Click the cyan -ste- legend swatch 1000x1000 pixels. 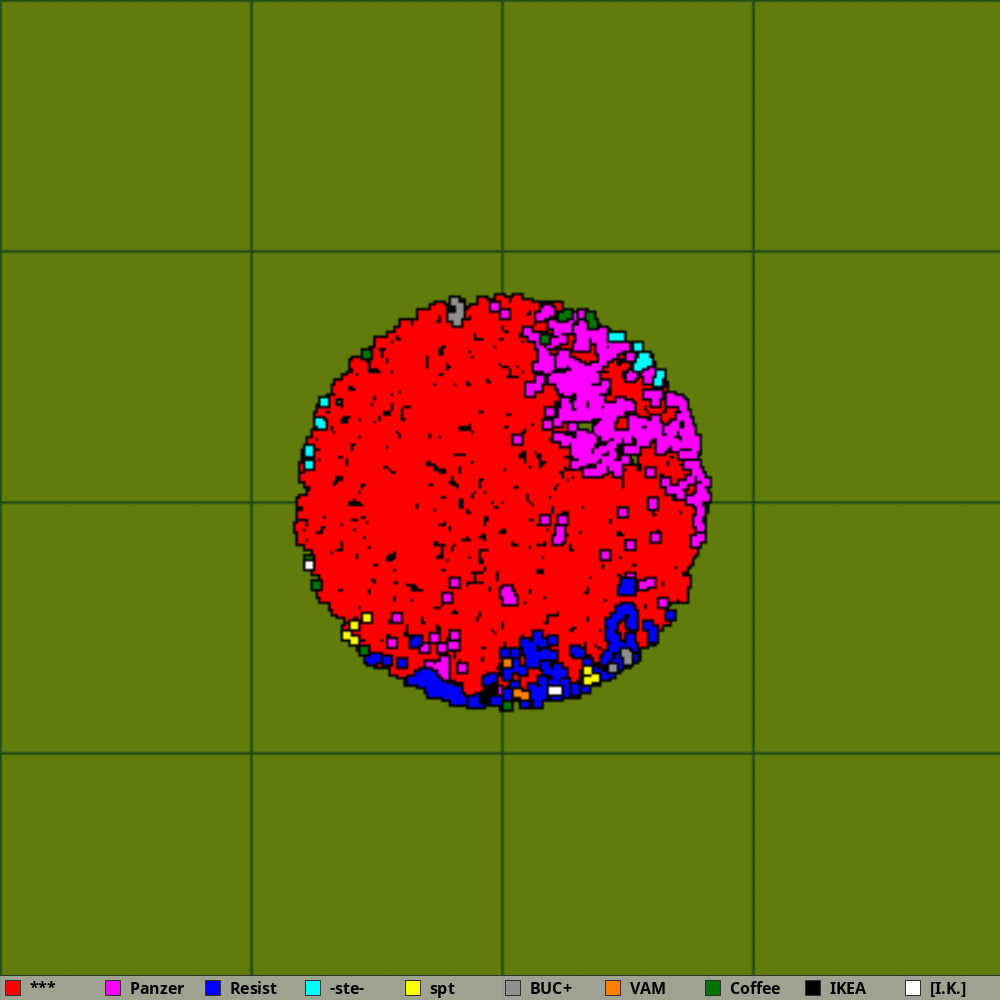(313, 988)
